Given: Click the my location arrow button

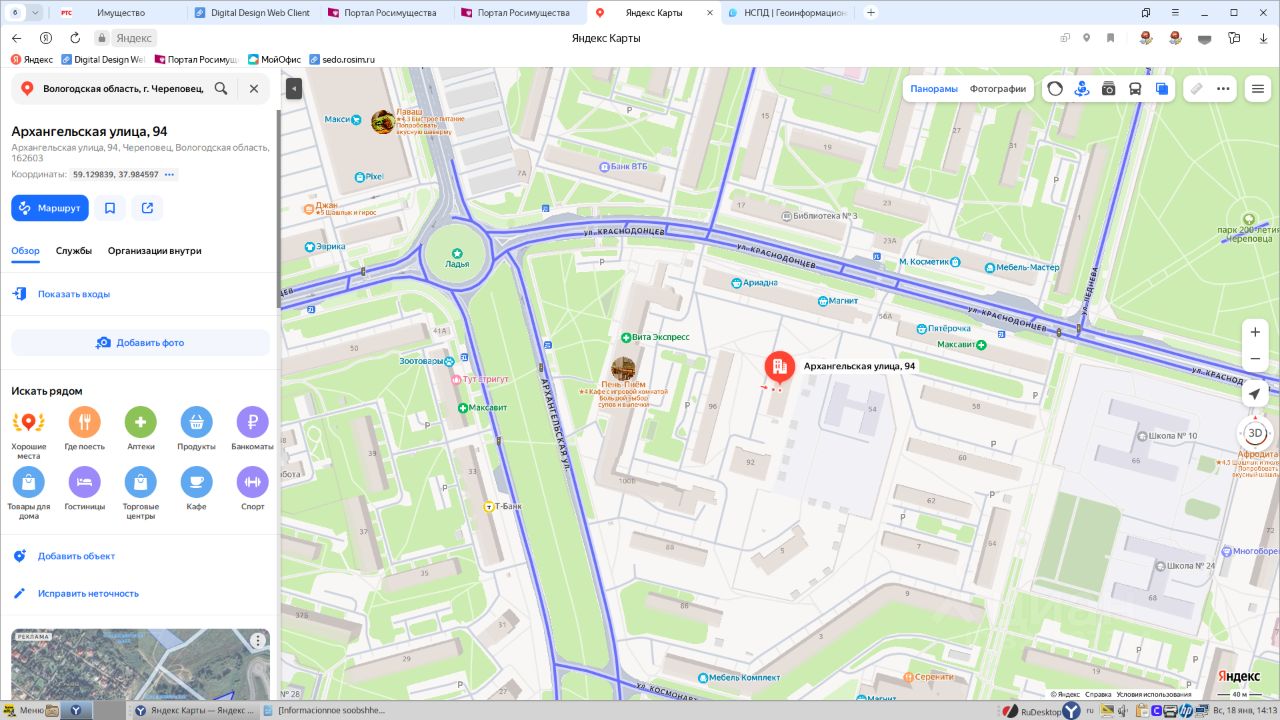Looking at the screenshot, I should (1255, 394).
